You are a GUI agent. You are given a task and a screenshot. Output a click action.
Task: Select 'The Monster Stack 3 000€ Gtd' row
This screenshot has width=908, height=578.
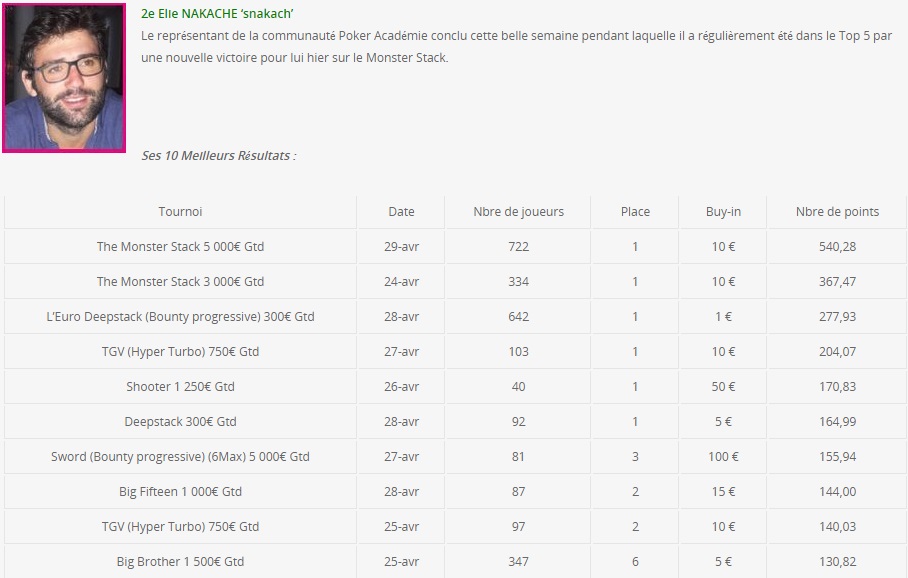coord(455,281)
